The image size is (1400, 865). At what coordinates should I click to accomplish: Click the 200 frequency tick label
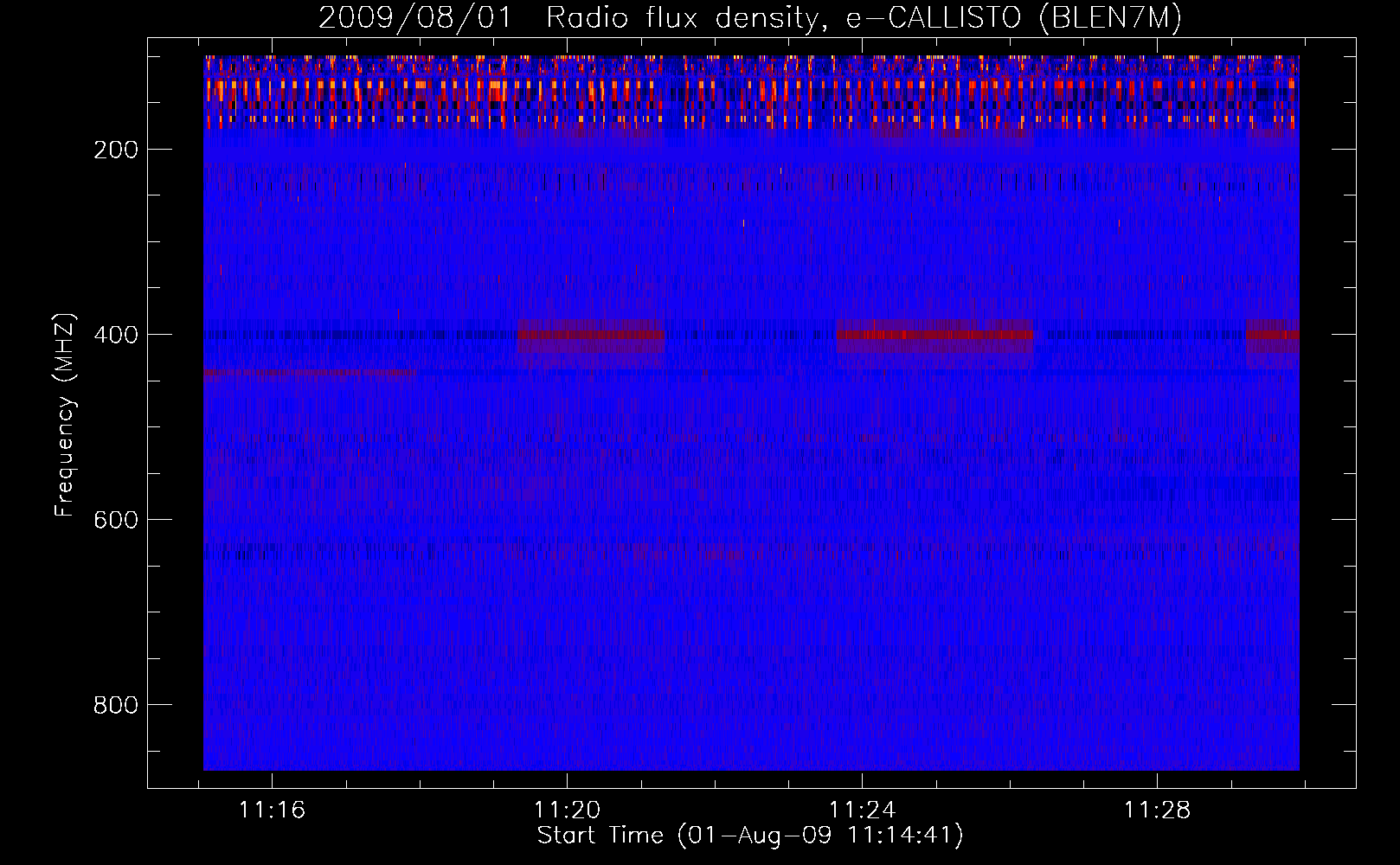point(116,150)
